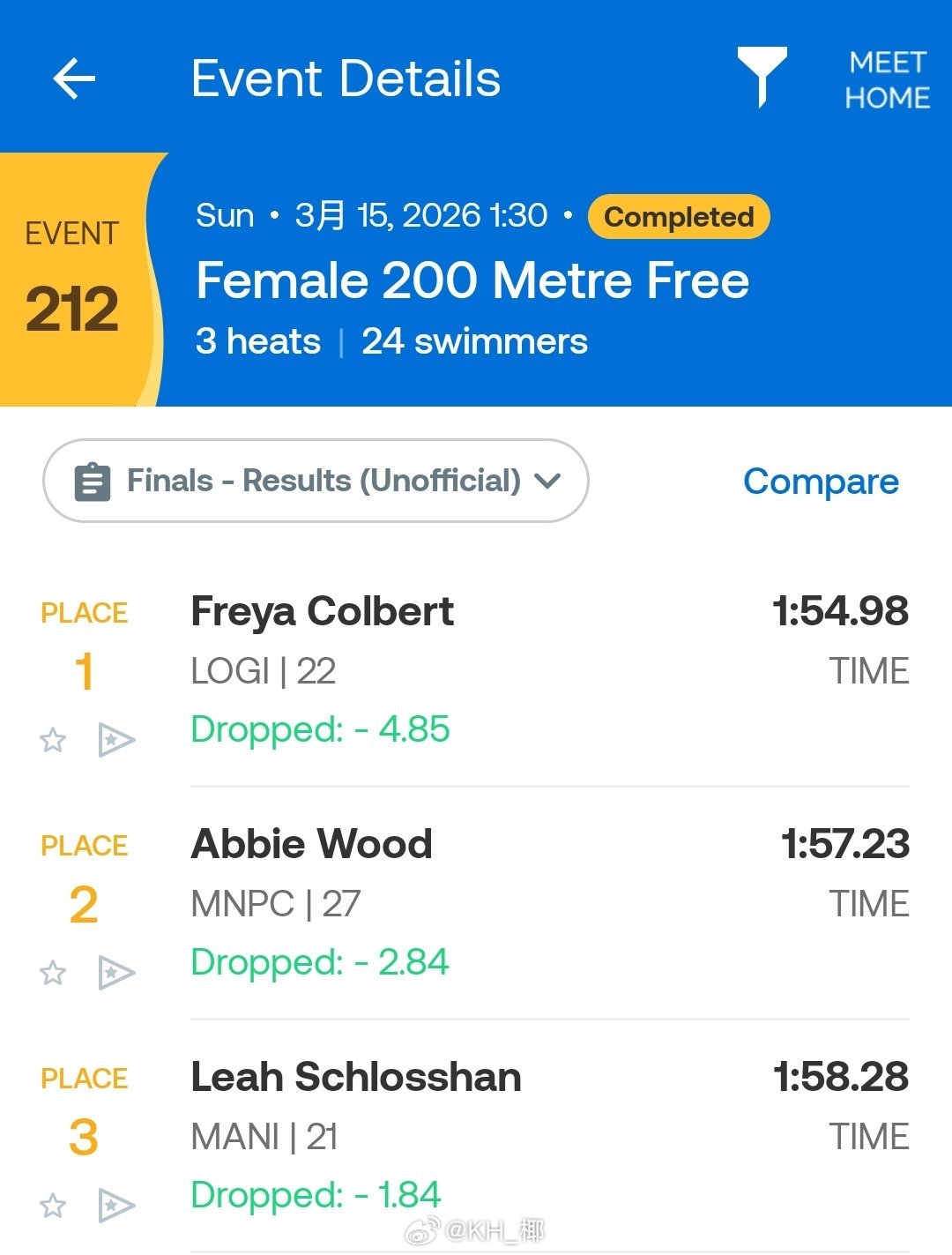The height and width of the screenshot is (1255, 952).
Task: Click the yellow EVENT 212 badge
Action: pyautogui.click(x=73, y=280)
